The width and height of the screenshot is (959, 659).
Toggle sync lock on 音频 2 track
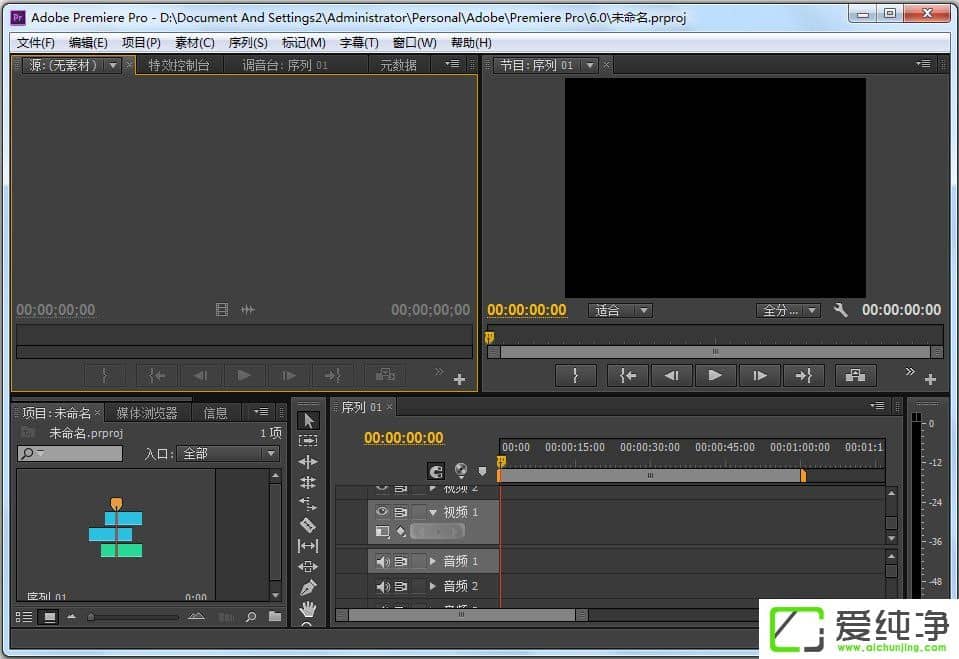pos(401,586)
